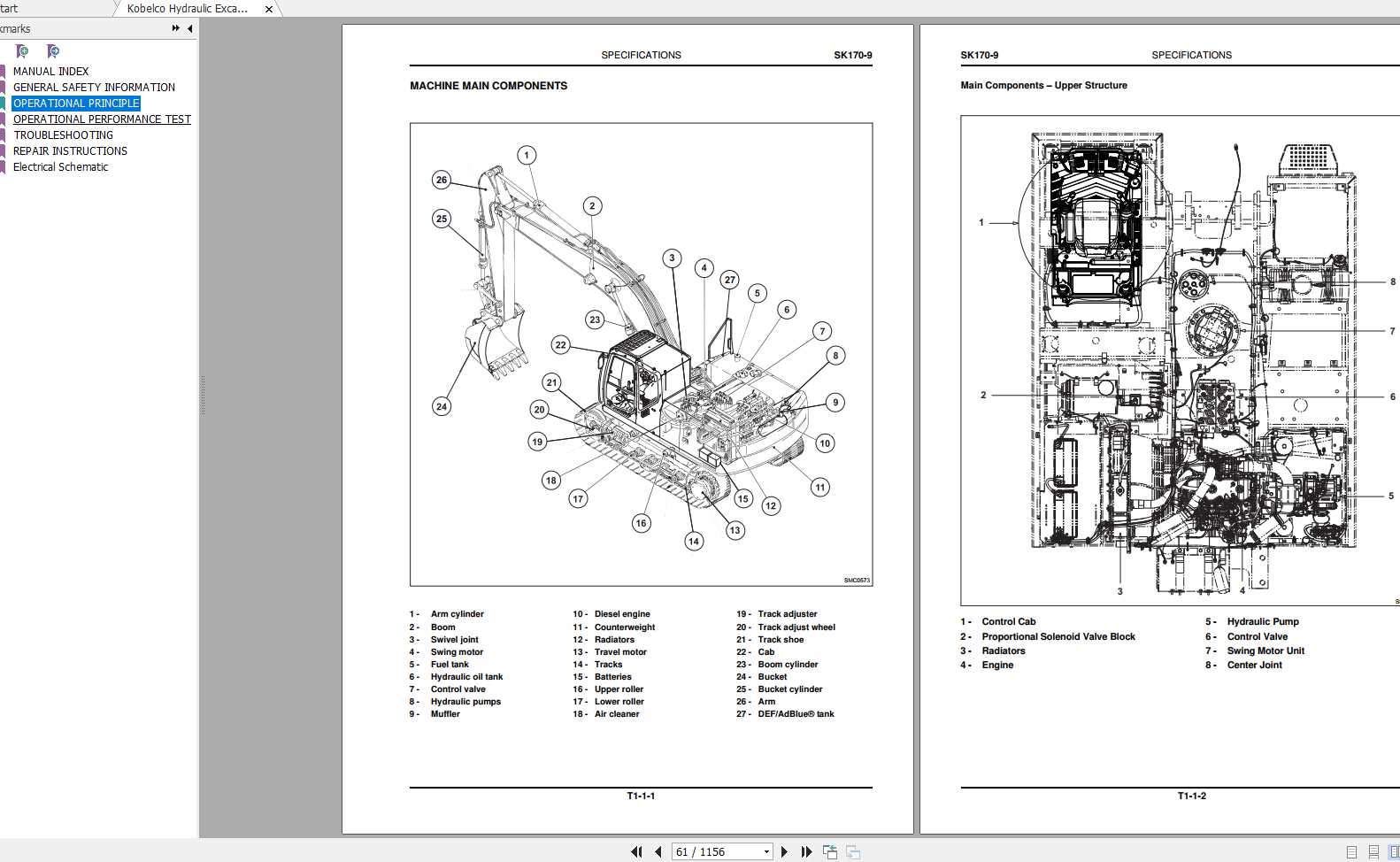Open OPERATIONAL PERFORMANCE TEST bookmark
Image resolution: width=1400 pixels, height=862 pixels.
[102, 119]
